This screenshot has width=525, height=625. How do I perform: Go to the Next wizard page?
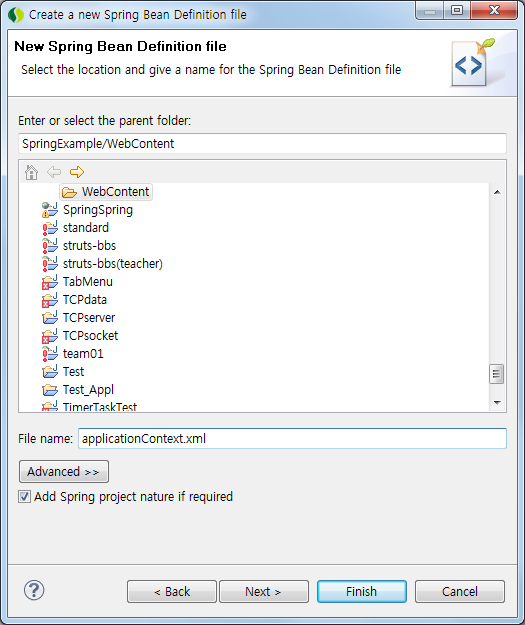pyautogui.click(x=263, y=592)
